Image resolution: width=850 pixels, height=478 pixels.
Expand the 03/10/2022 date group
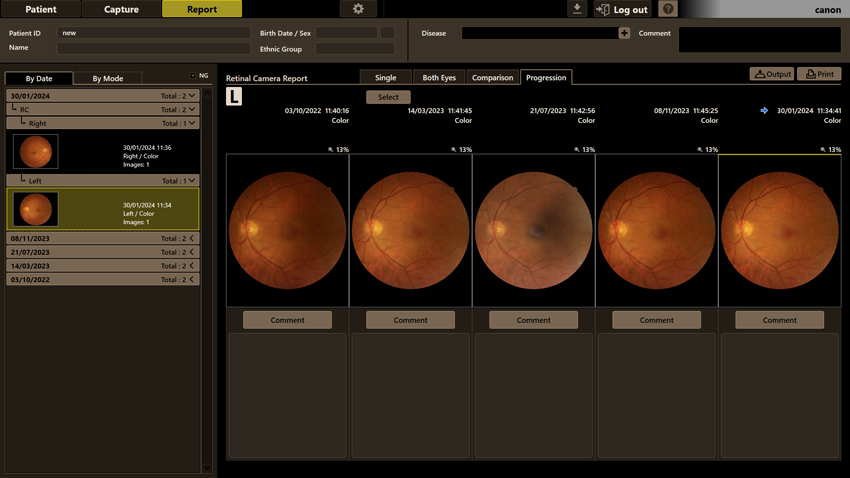pos(192,279)
